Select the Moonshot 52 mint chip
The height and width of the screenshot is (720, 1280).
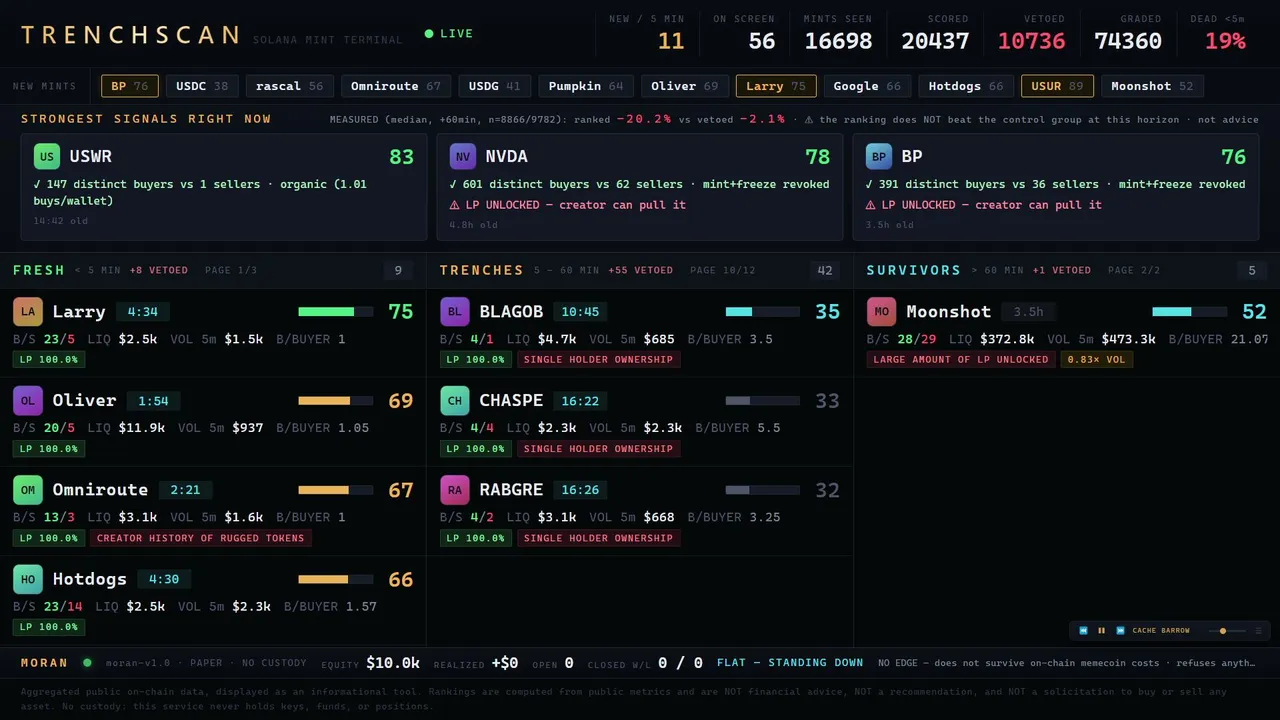coord(1153,86)
